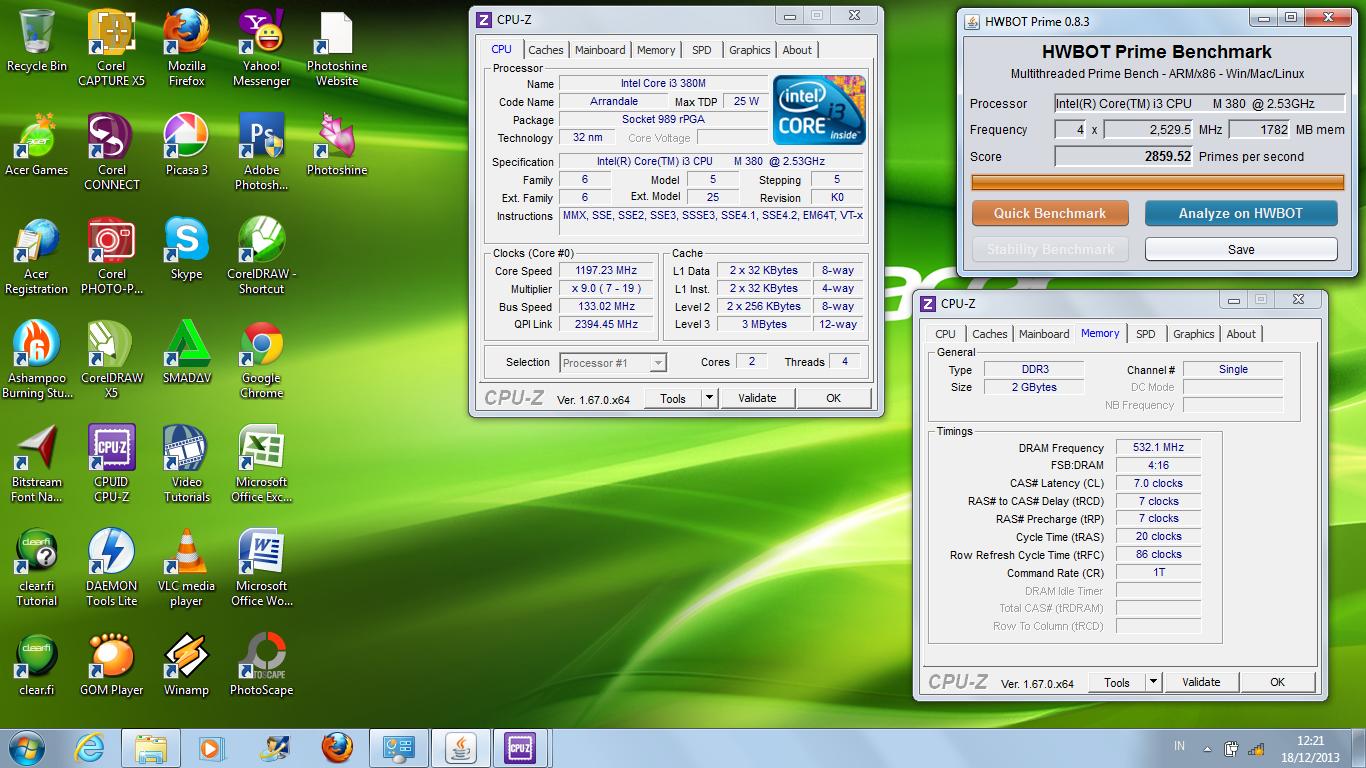Open Mozilla Firefox desktop shortcut
1366x768 pixels.
click(187, 47)
